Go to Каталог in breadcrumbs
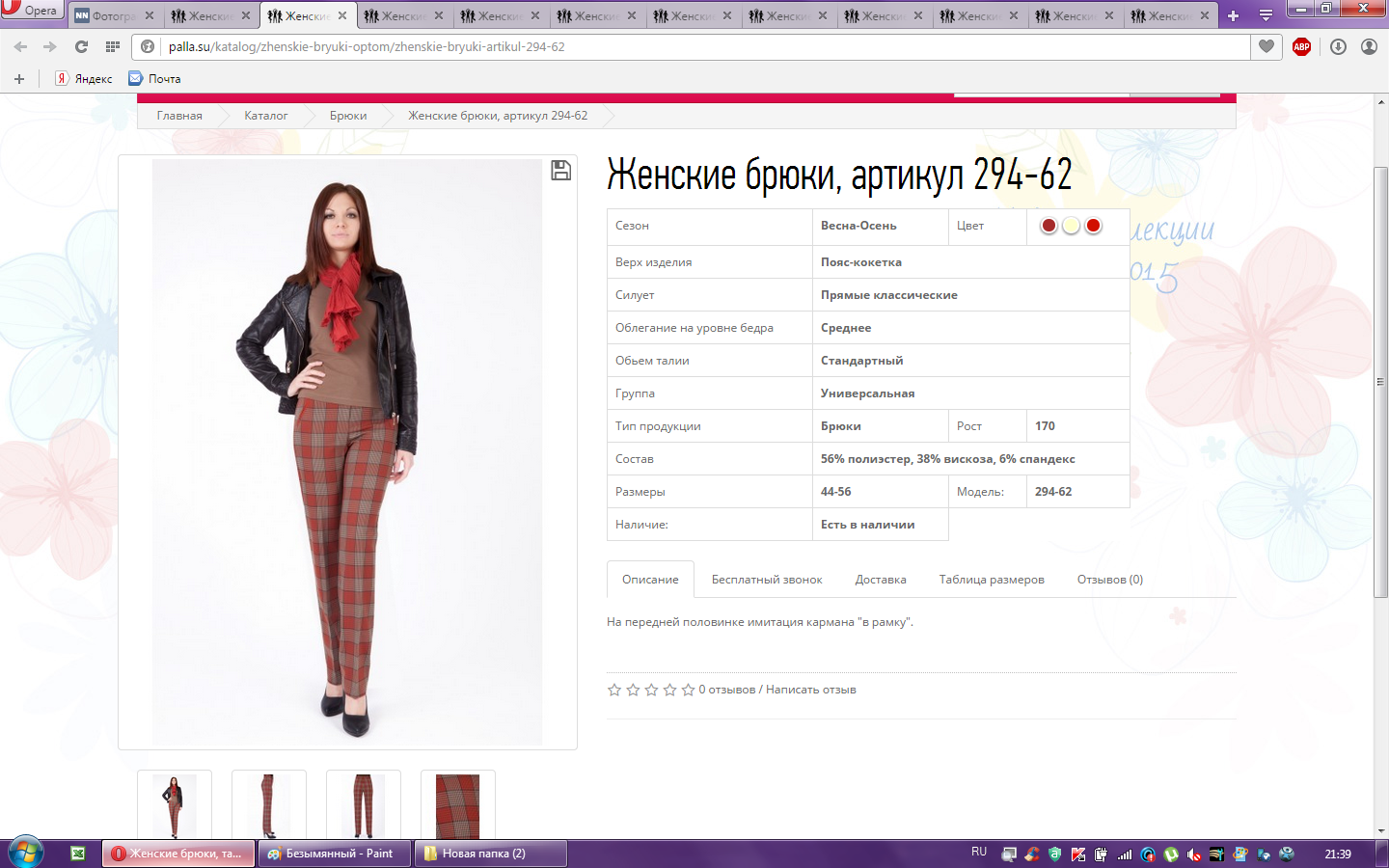This screenshot has height=868, width=1389. point(265,116)
